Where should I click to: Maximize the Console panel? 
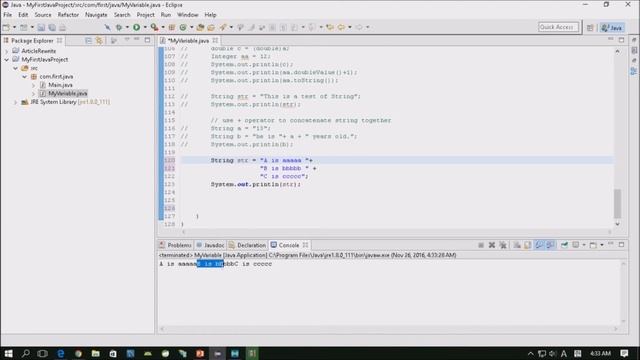pos(621,244)
